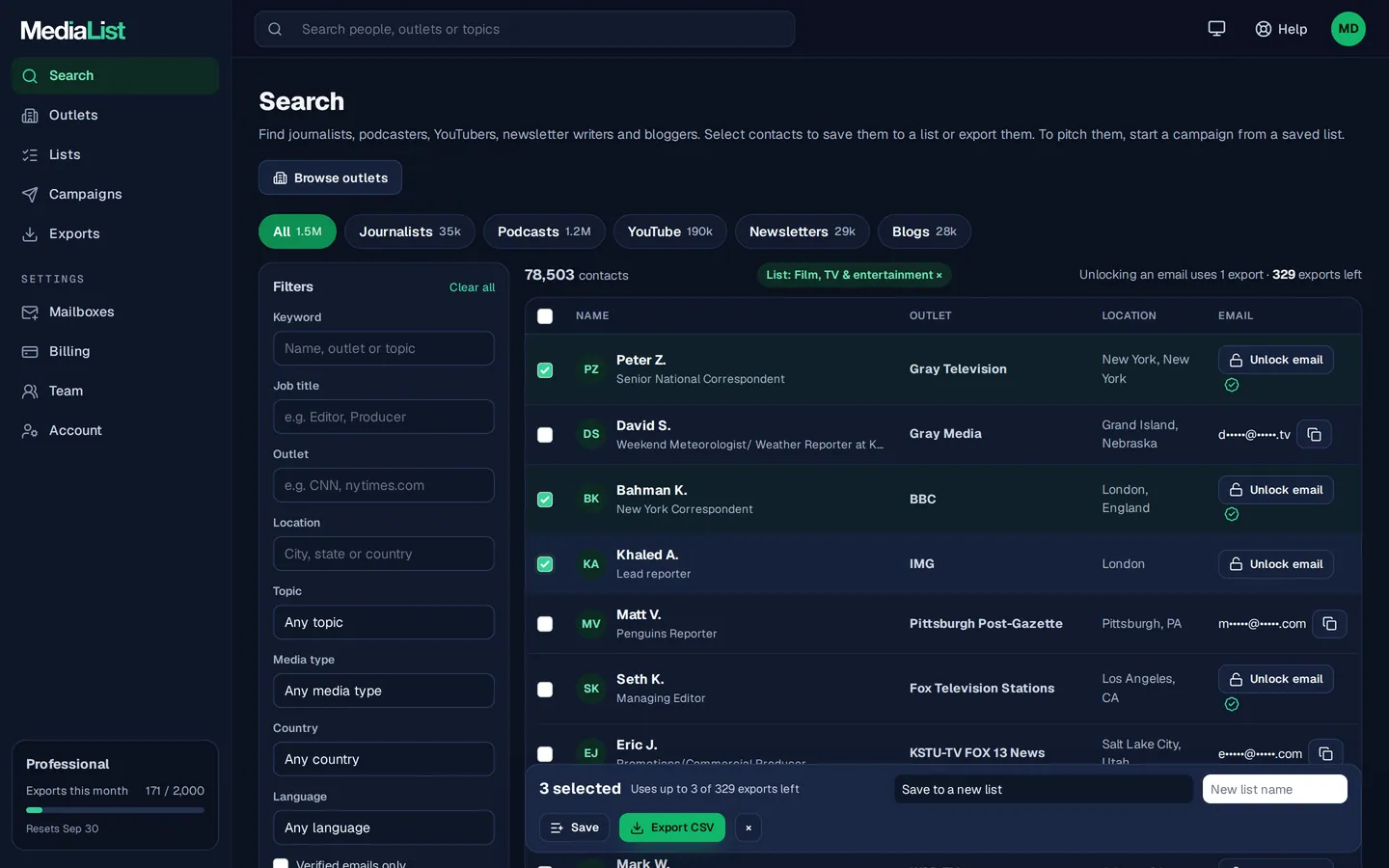
Task: Open Help from the top bar
Action: click(x=1281, y=29)
